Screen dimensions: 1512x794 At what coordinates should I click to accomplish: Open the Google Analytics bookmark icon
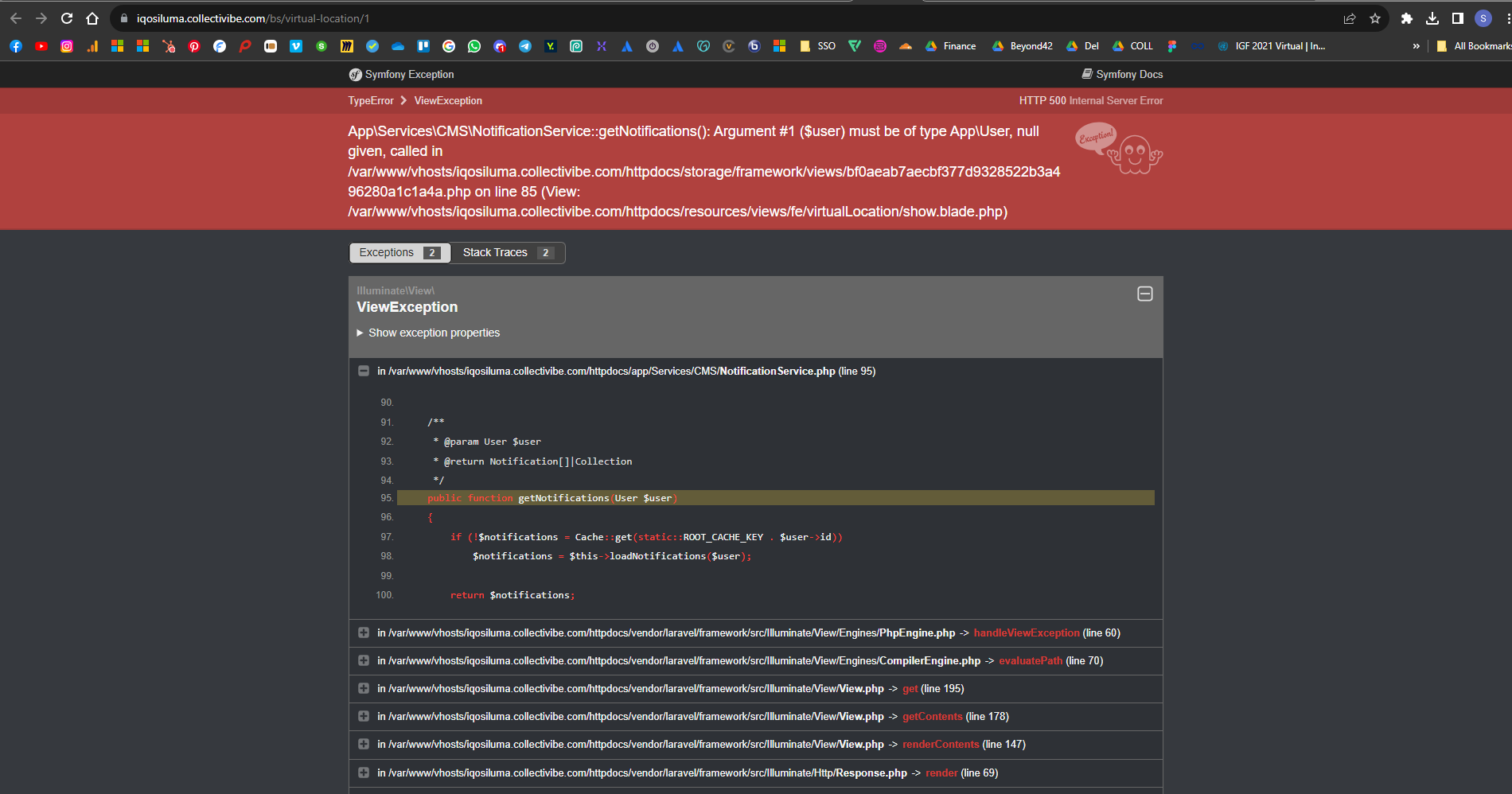(x=92, y=46)
